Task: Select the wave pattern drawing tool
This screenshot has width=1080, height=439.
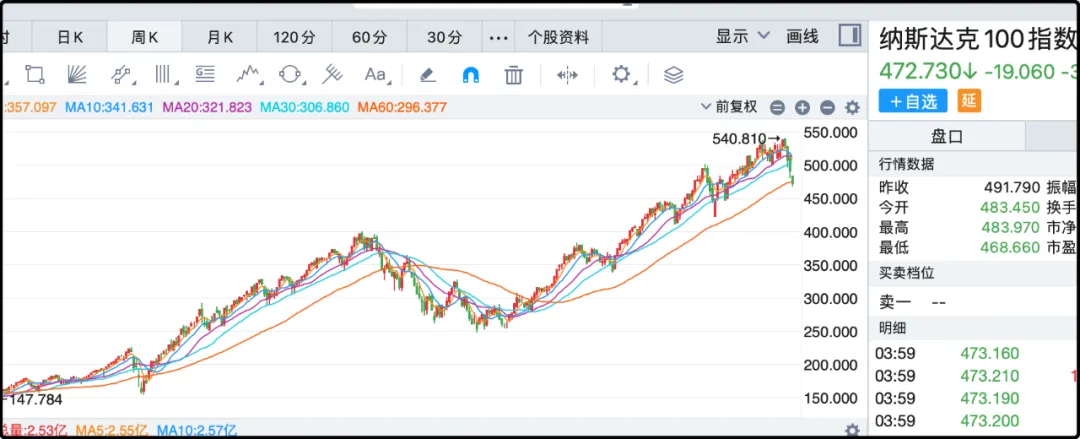Action: tap(248, 74)
